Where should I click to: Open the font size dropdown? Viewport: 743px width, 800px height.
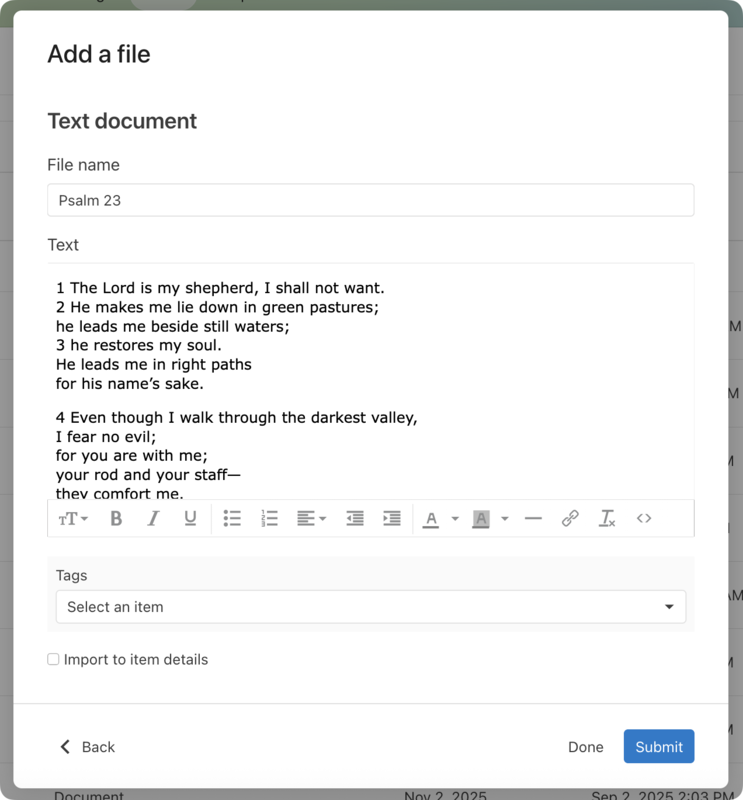coord(73,518)
